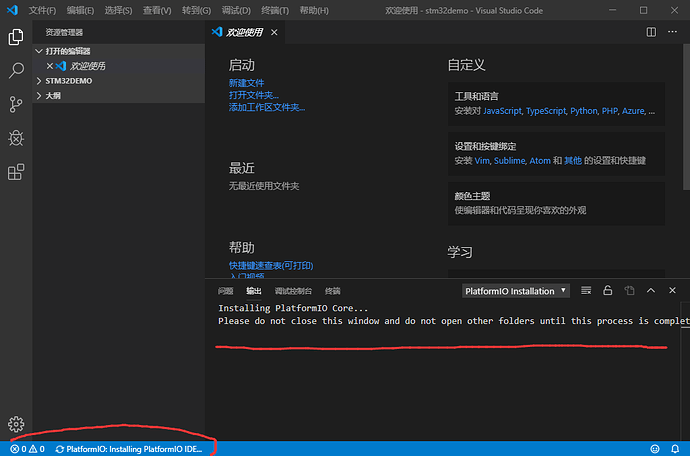Switch to the 输出 panel tab
The width and height of the screenshot is (690, 456).
[x=253, y=291]
